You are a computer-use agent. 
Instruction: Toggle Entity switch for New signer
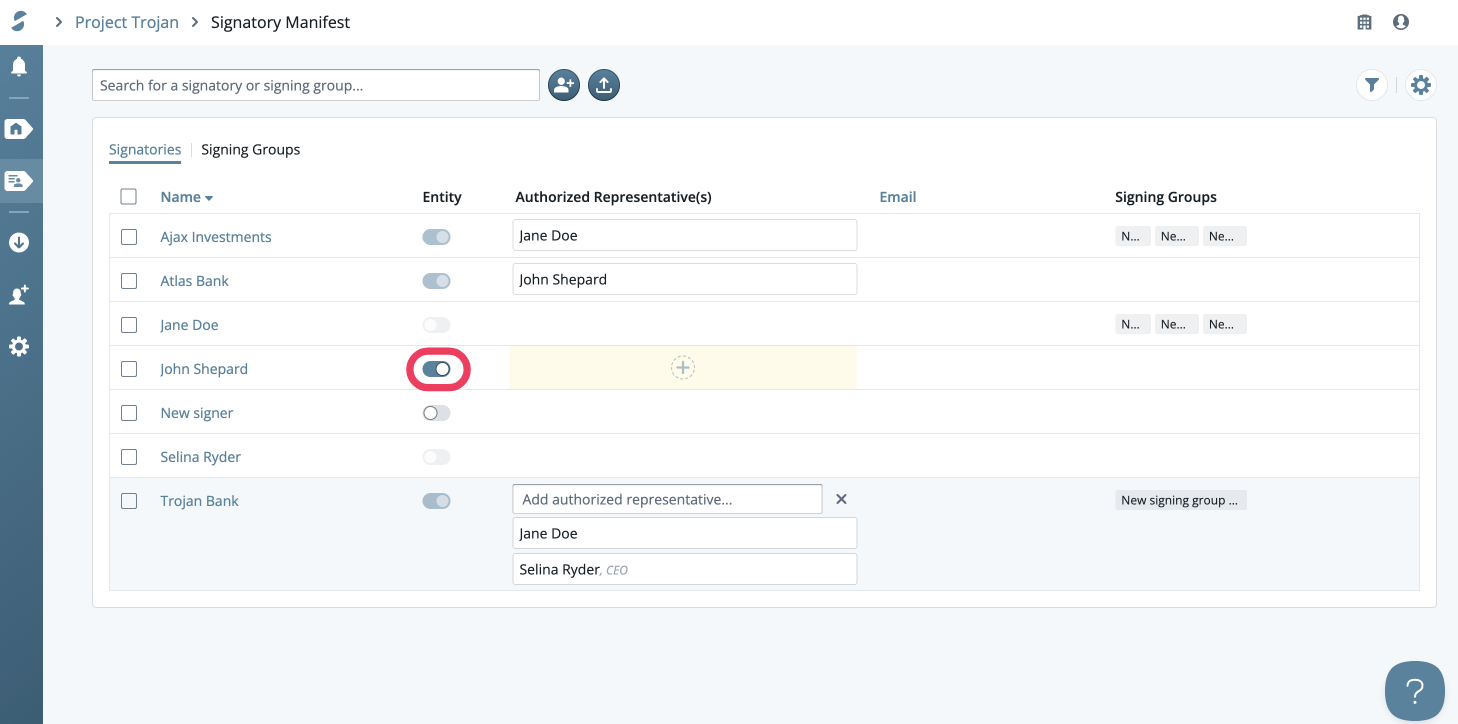437,413
